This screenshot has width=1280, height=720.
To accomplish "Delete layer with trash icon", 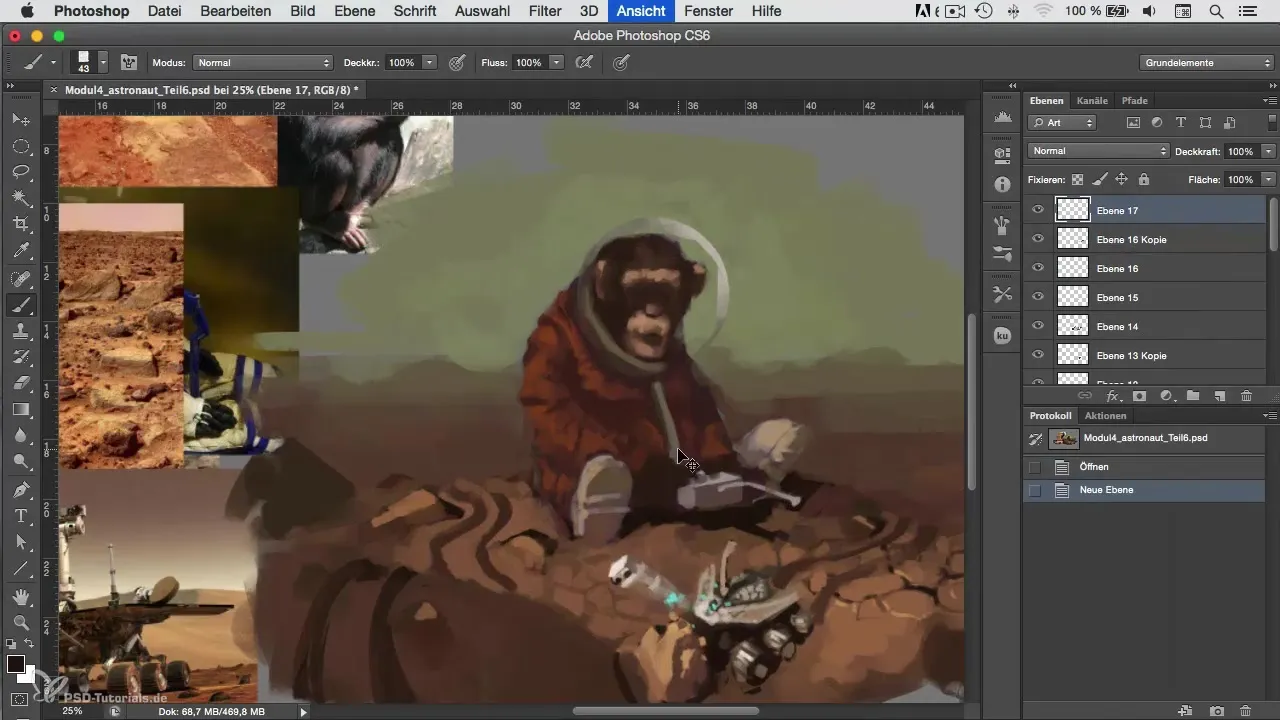I will click(x=1246, y=396).
